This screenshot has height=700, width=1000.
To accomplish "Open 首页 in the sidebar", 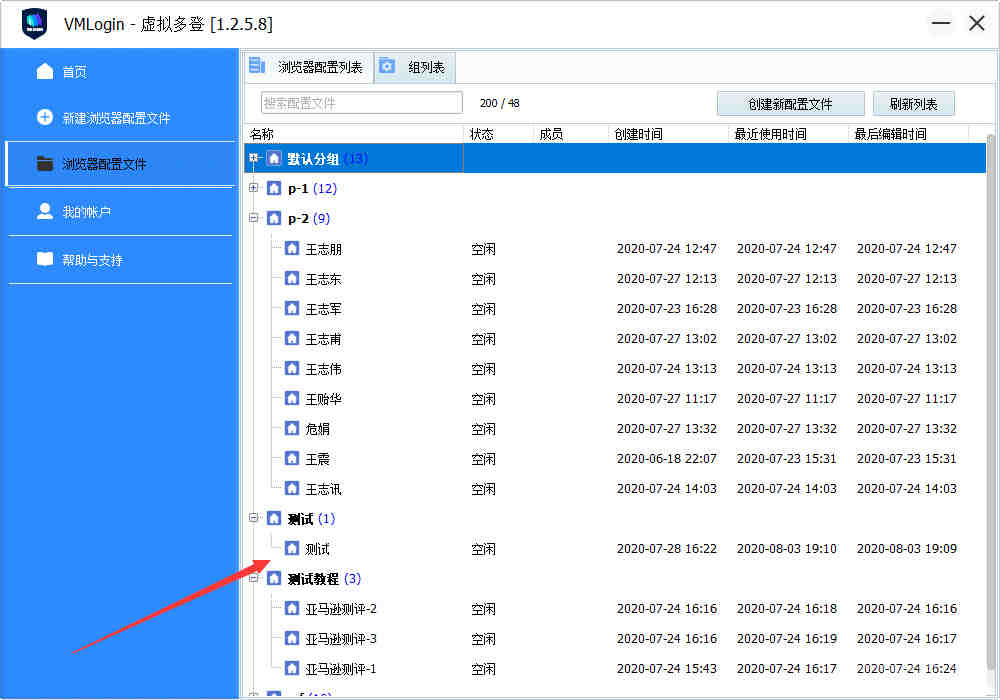I will click(75, 72).
